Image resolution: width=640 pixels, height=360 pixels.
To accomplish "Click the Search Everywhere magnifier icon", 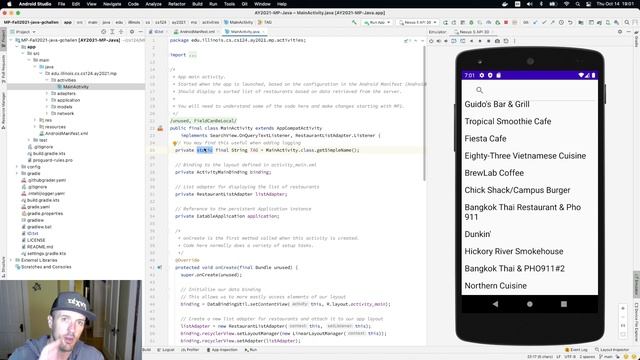I will (627, 22).
